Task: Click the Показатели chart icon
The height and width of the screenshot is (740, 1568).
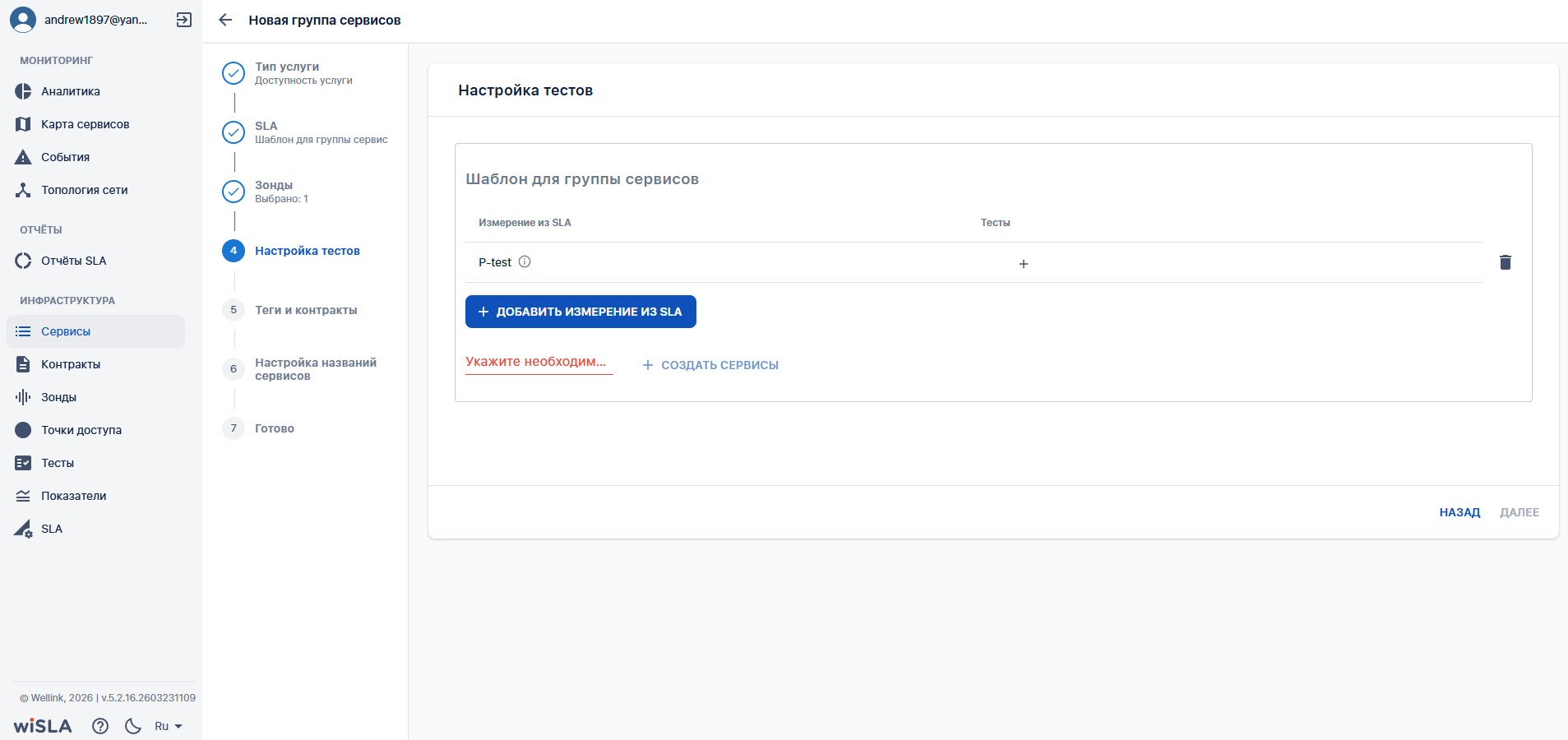Action: [23, 496]
